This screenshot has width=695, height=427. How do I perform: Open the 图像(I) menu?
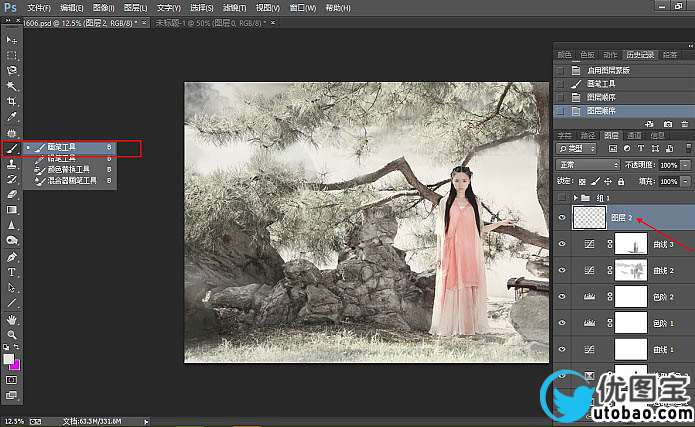pyautogui.click(x=104, y=8)
